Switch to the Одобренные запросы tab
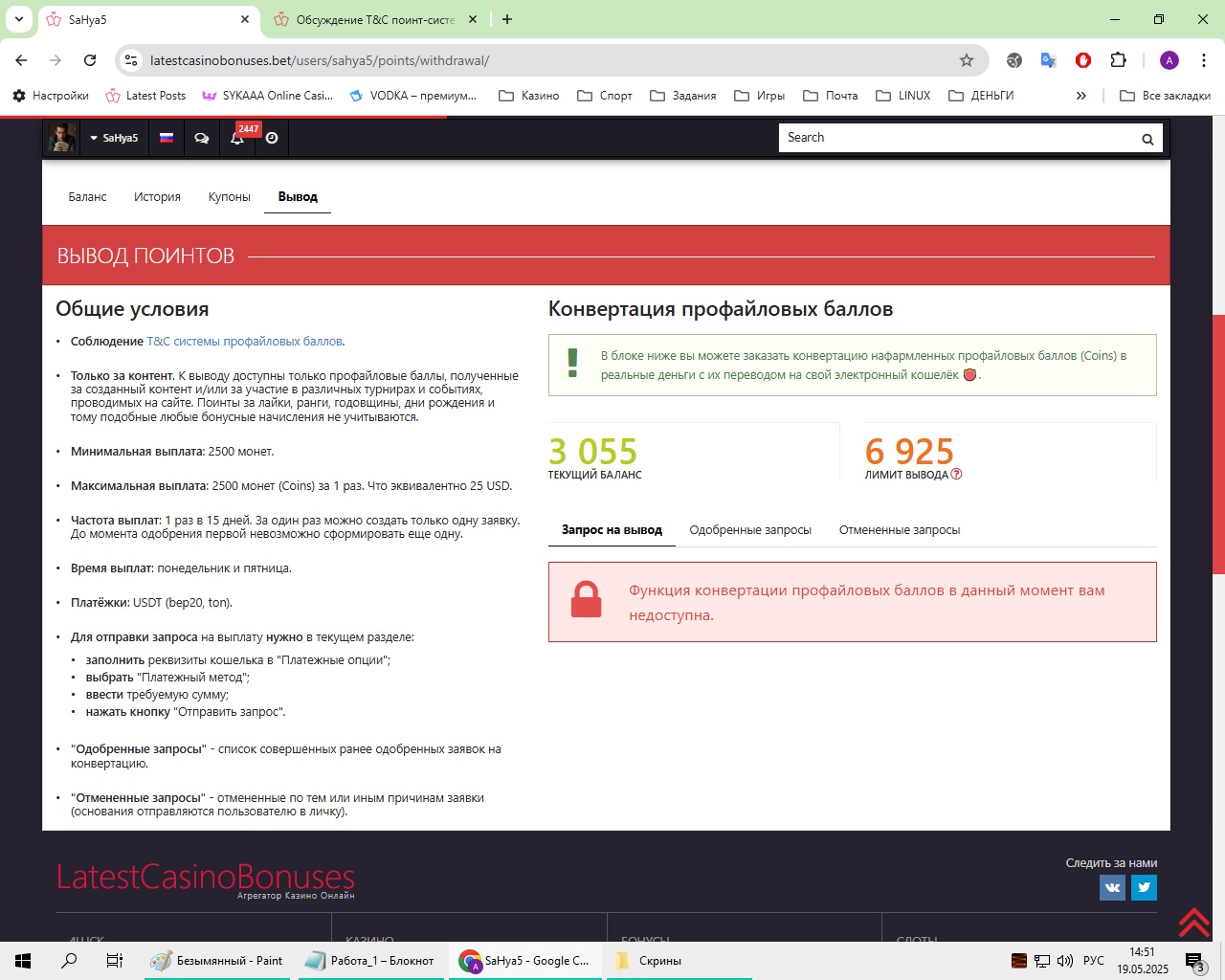Image resolution: width=1225 pixels, height=980 pixels. 749,529
